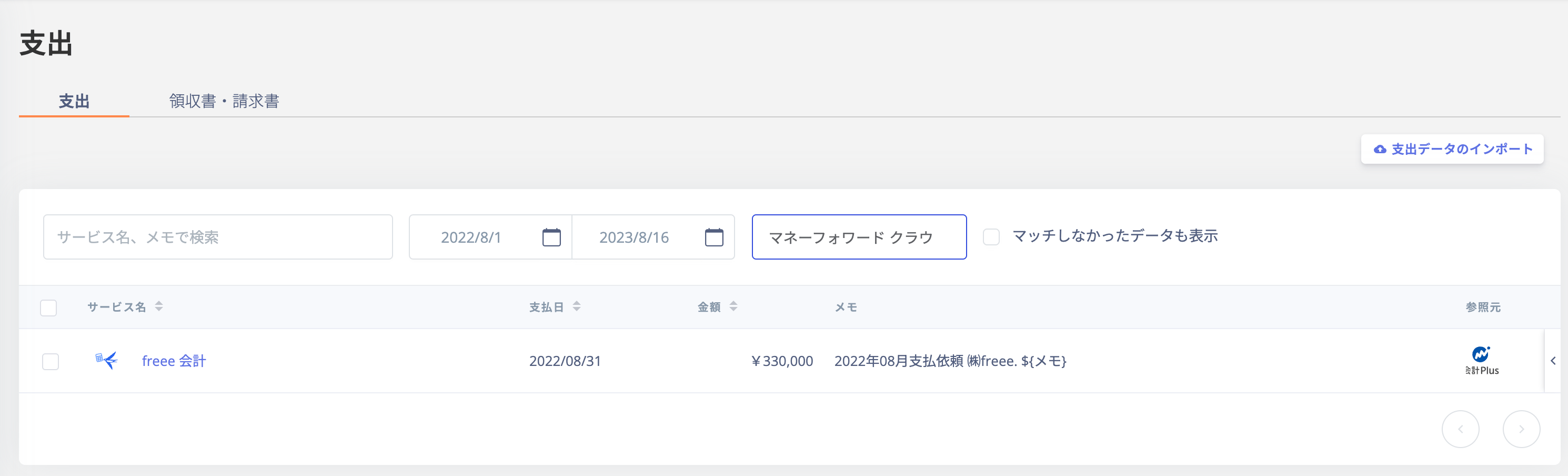This screenshot has width=1568, height=476.
Task: Open the end date calendar icon
Action: click(714, 237)
